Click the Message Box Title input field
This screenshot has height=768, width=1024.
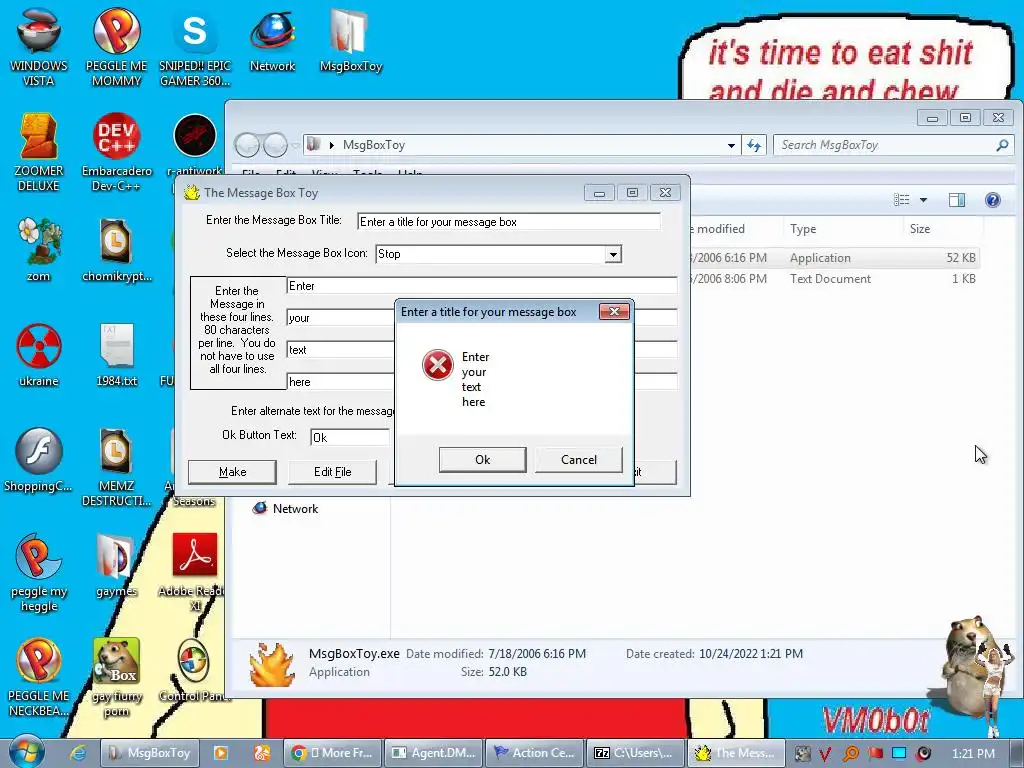[x=509, y=221]
